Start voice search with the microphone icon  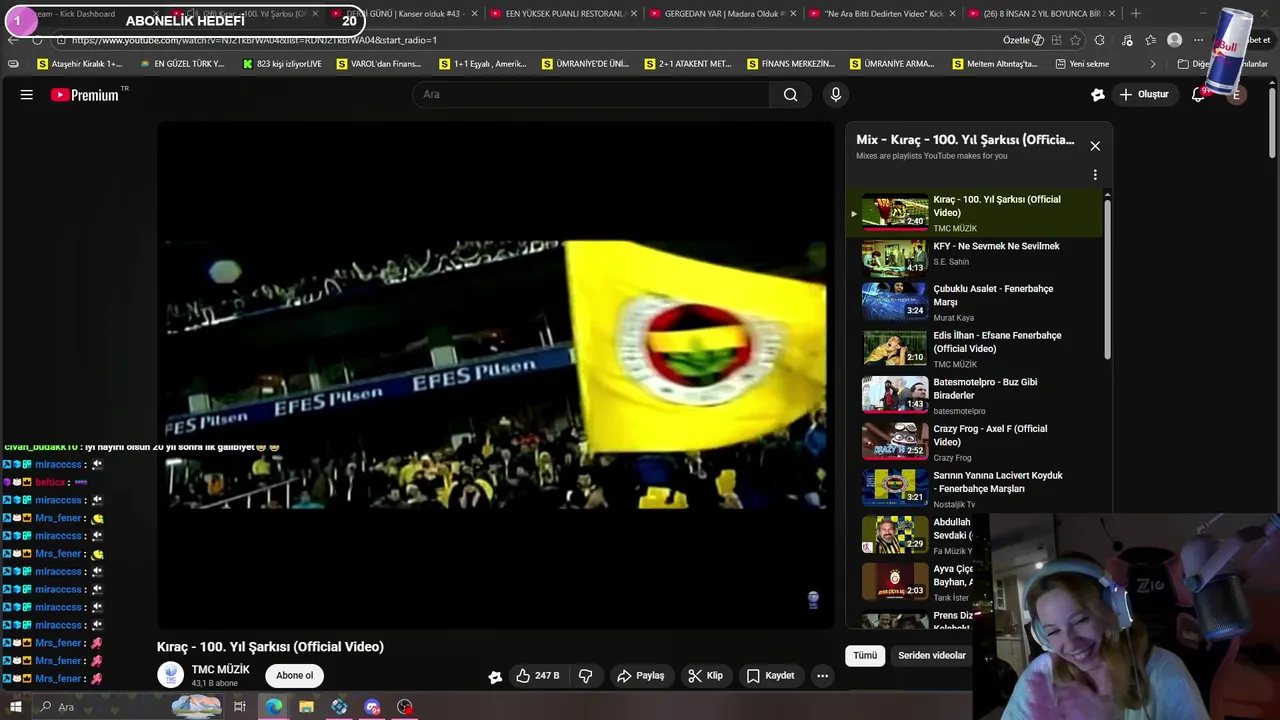[836, 95]
